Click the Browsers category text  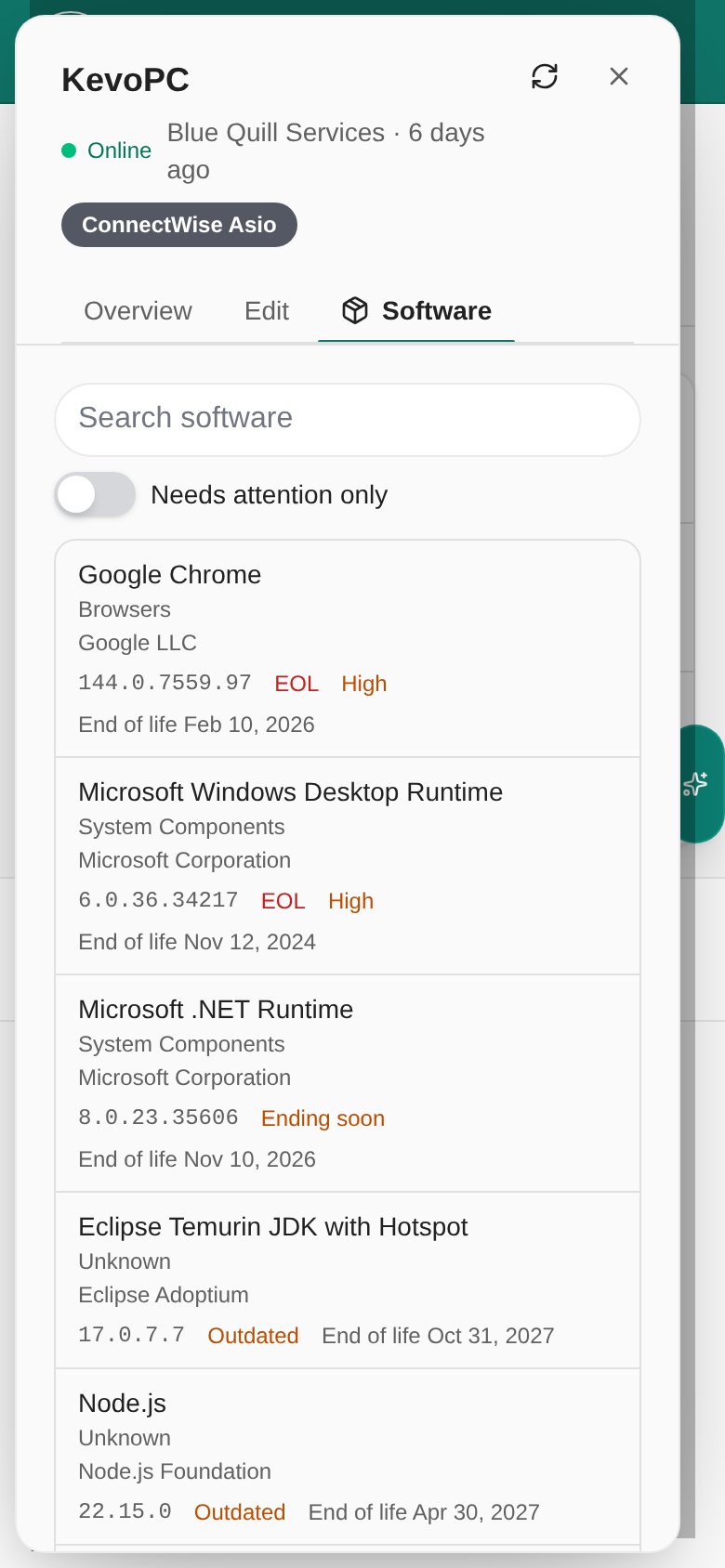pos(125,609)
